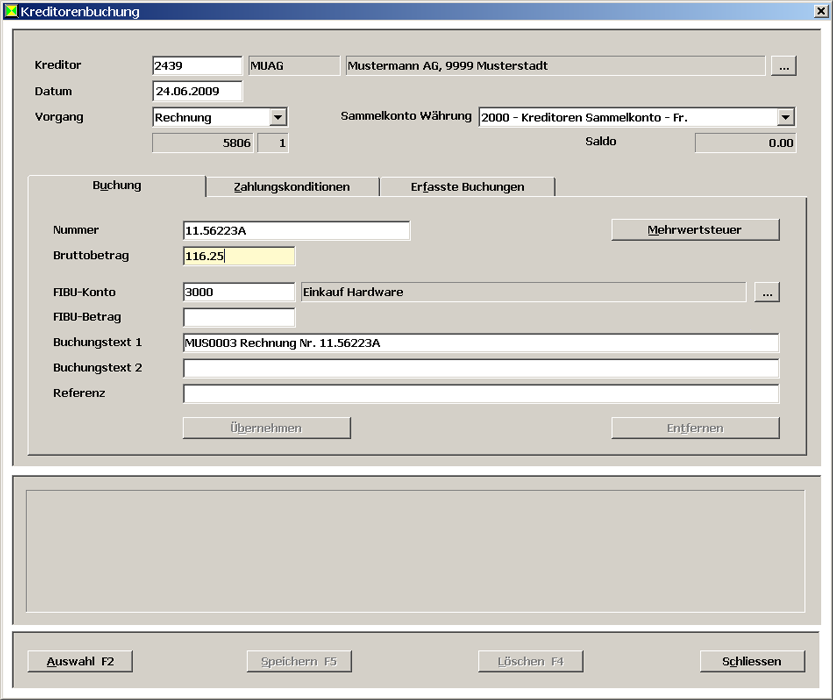
Task: Open the Erfasste Buchungen tab
Action: pos(467,187)
